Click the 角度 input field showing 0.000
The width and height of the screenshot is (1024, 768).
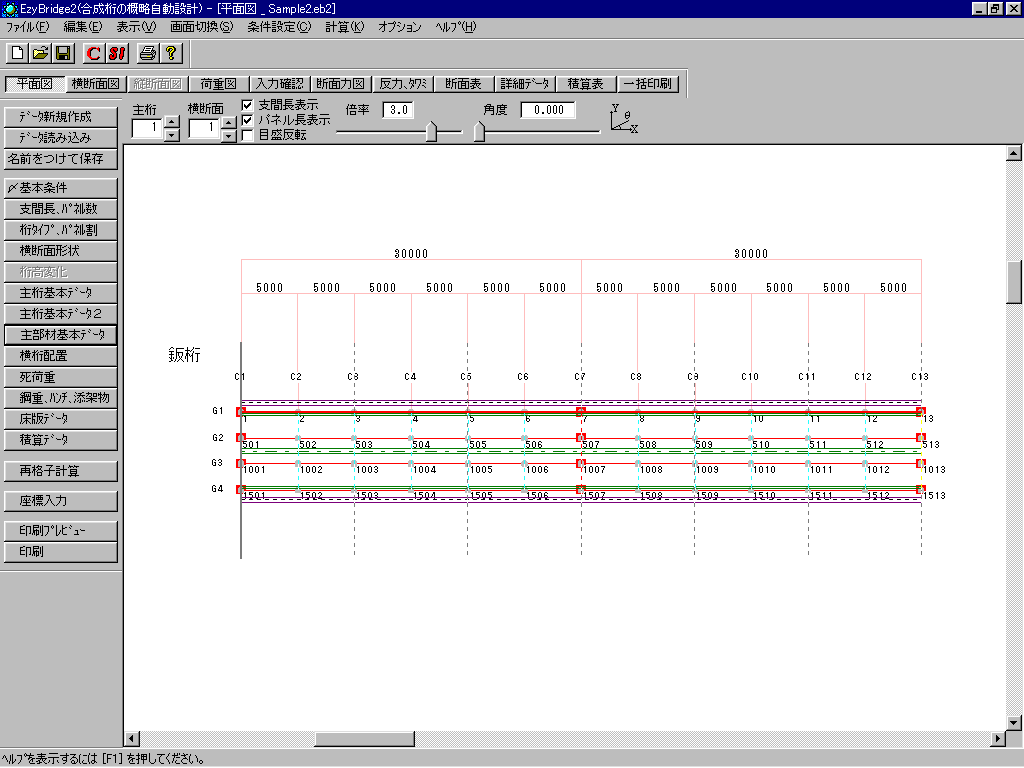pos(548,110)
